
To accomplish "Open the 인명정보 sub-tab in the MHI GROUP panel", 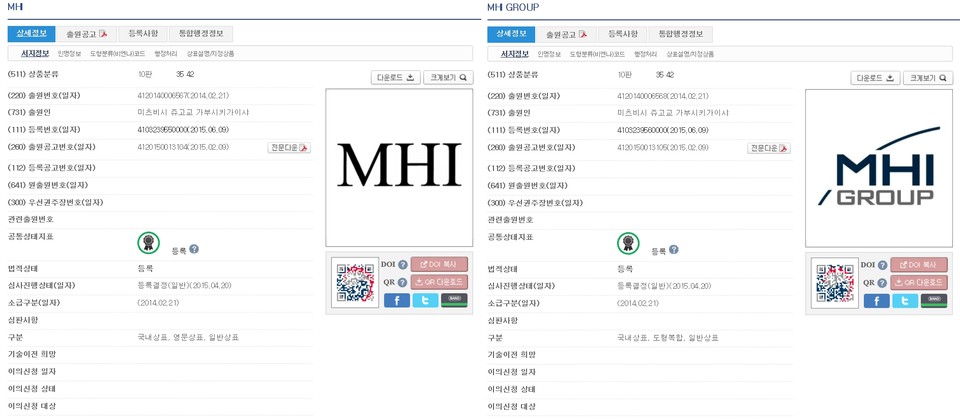I will pyautogui.click(x=549, y=54).
